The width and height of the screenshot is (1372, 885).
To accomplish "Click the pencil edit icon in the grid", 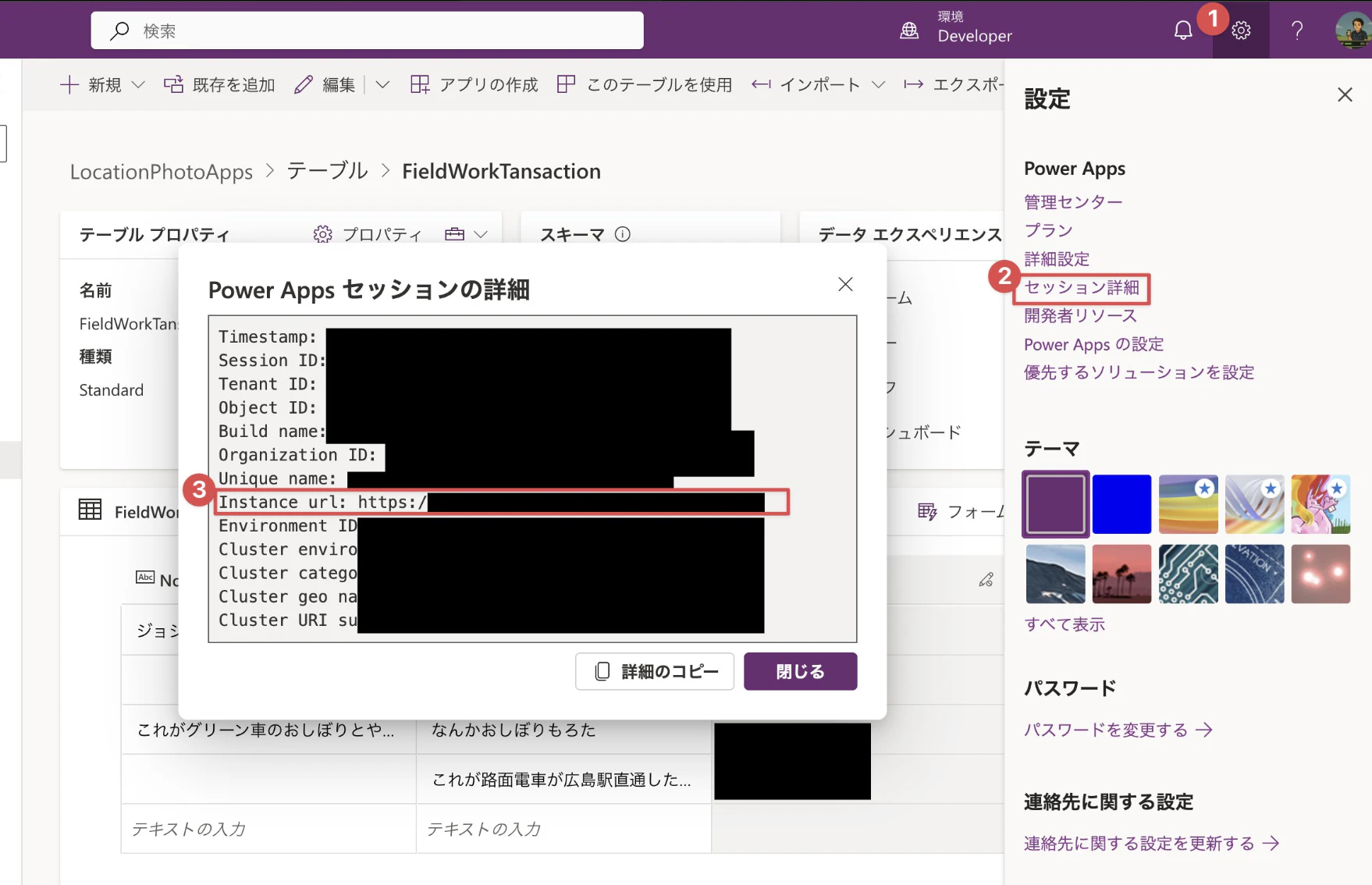I will (986, 579).
